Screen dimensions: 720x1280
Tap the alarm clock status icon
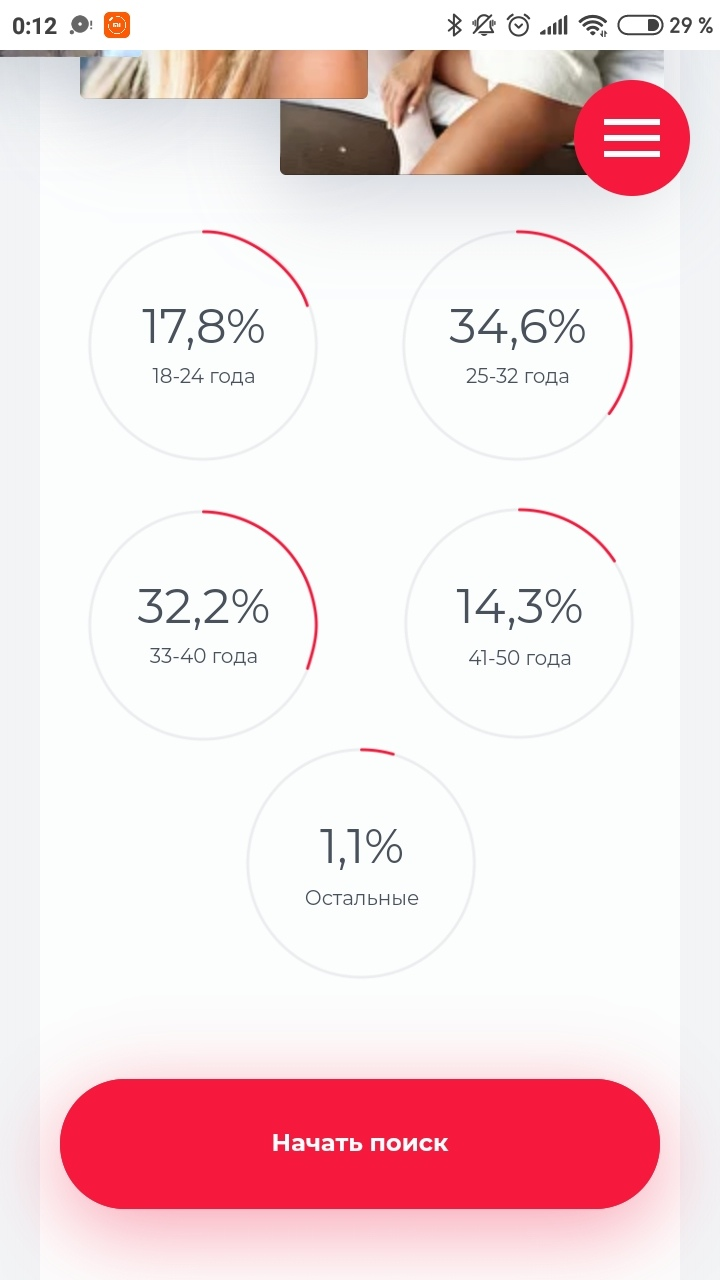click(x=518, y=25)
